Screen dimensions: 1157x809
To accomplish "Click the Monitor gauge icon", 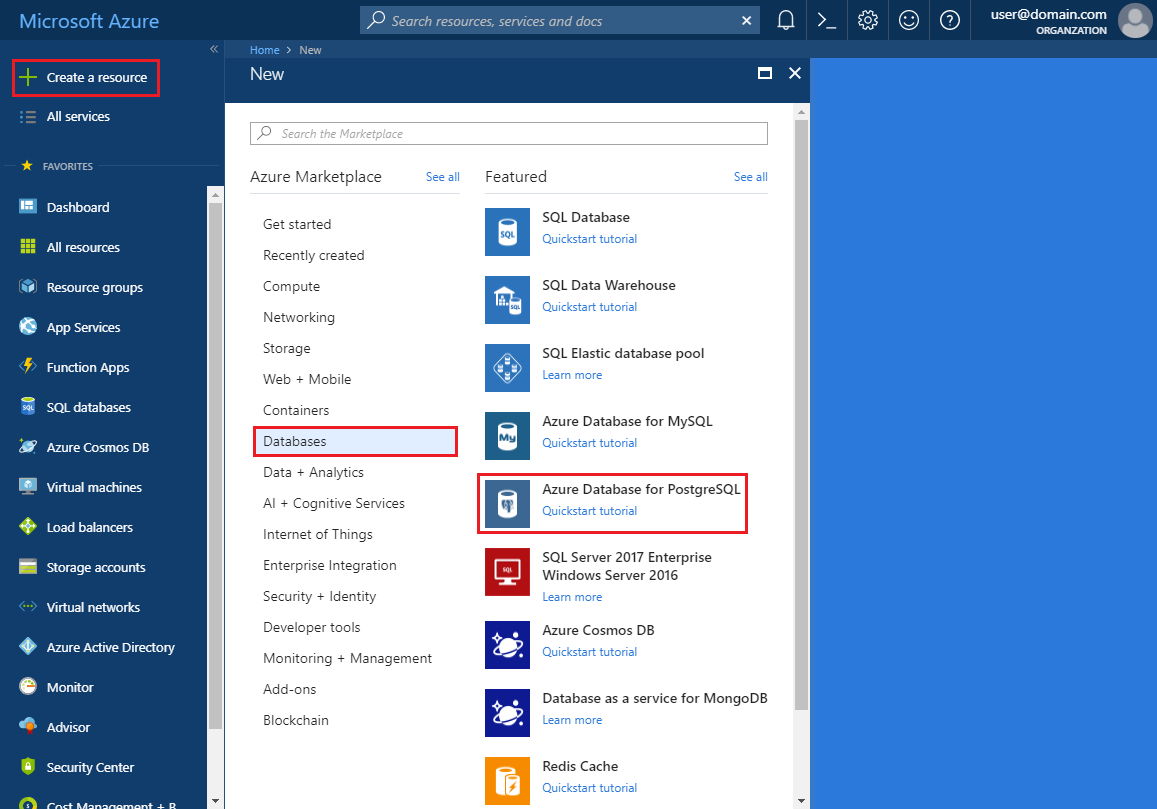I will tap(28, 686).
